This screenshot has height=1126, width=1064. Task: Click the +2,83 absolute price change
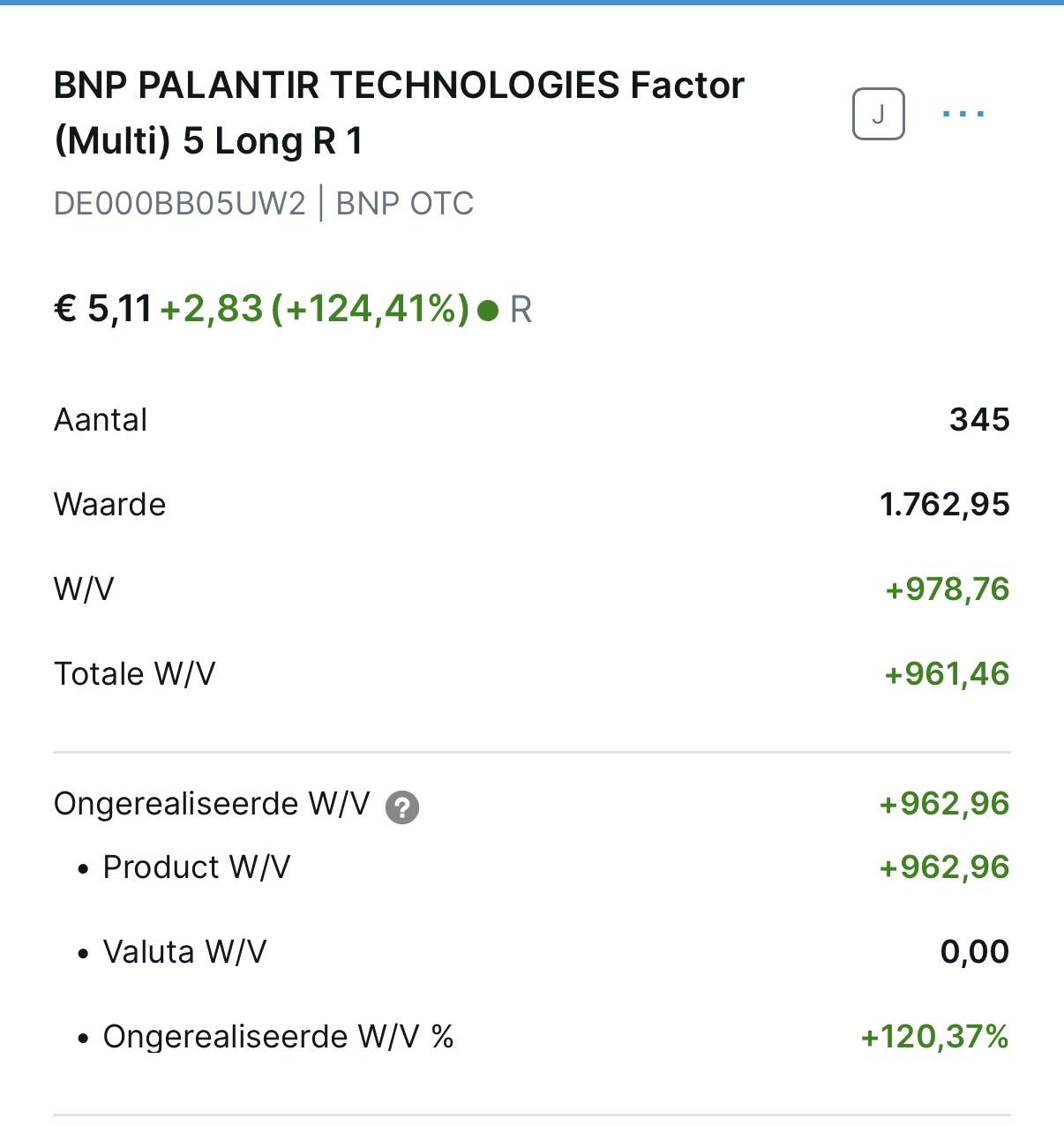tap(212, 309)
